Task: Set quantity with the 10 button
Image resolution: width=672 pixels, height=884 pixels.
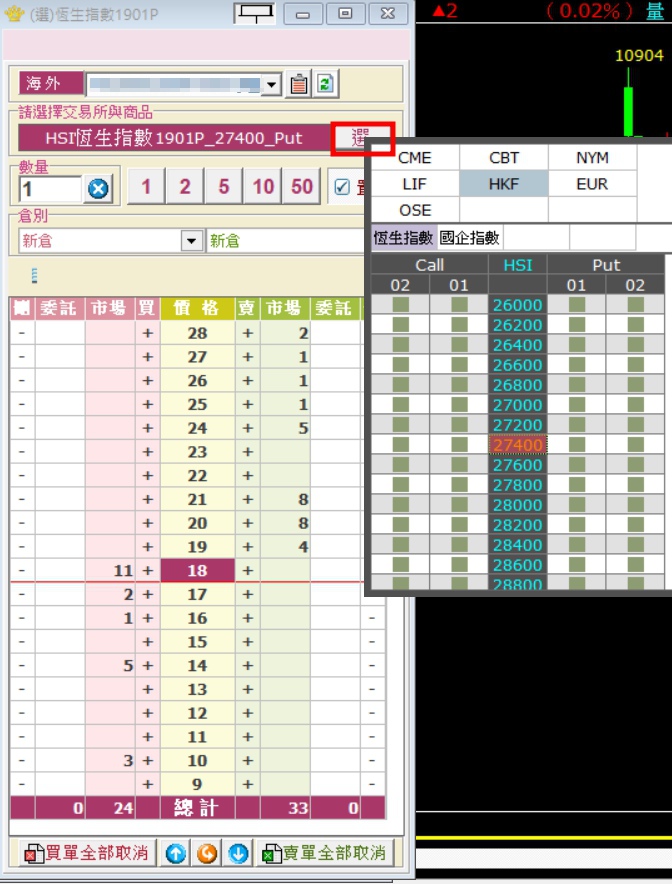Action: pos(263,187)
